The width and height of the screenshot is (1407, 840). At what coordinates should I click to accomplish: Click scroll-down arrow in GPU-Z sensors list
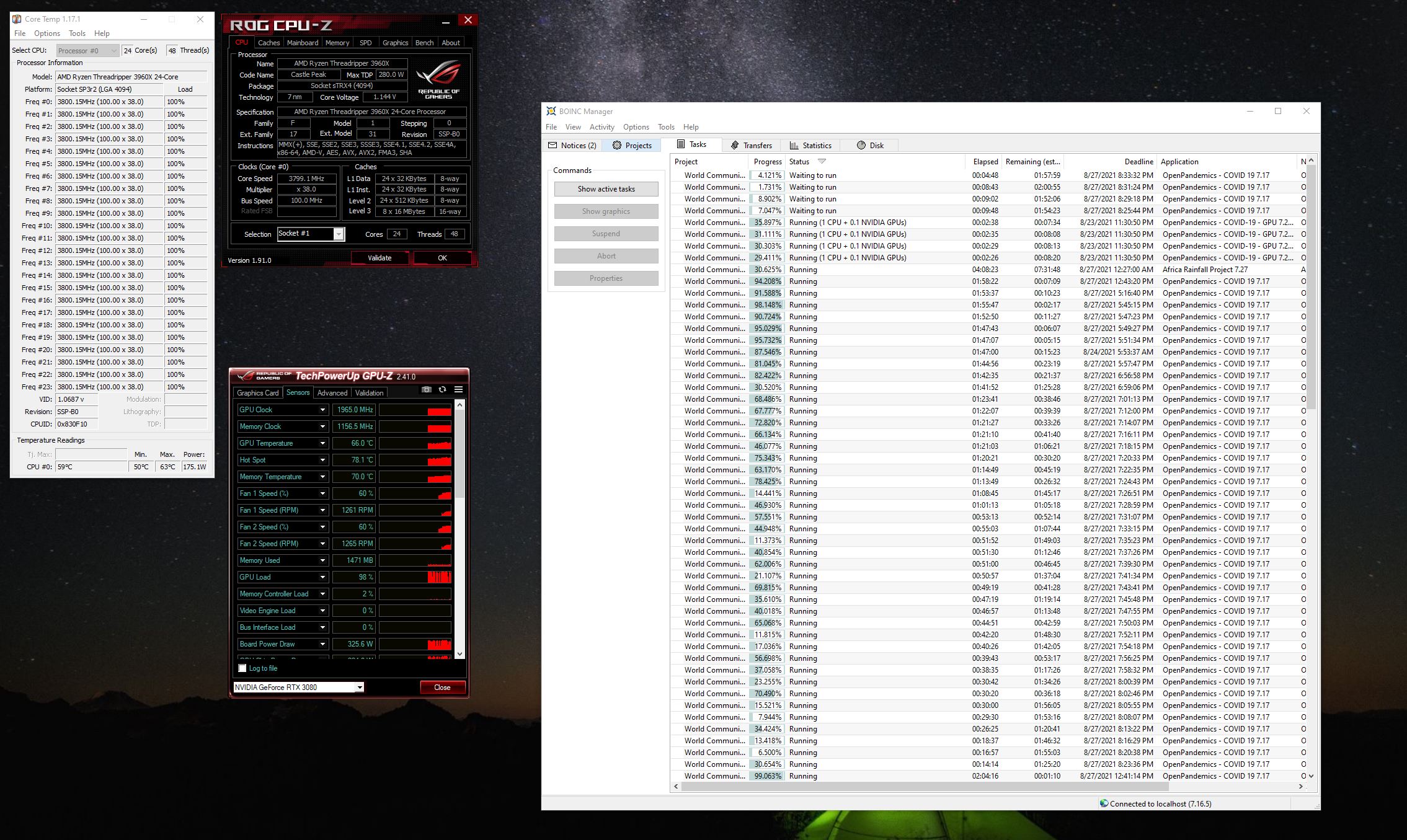pos(459,653)
